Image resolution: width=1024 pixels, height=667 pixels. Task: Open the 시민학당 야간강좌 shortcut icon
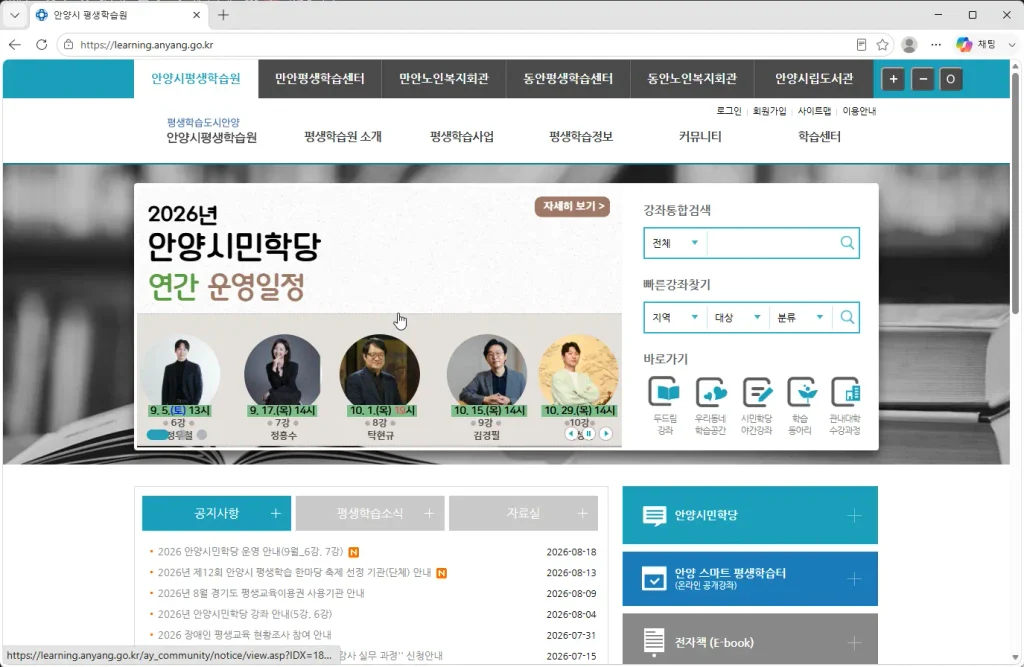point(756,393)
